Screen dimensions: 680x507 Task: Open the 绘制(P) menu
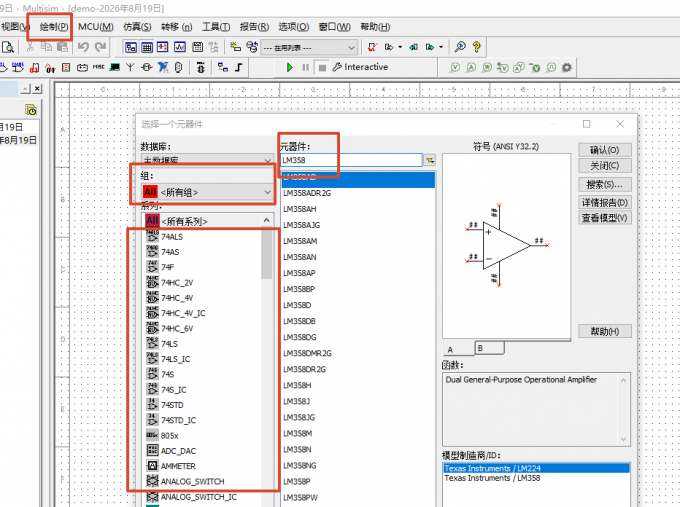click(x=54, y=27)
